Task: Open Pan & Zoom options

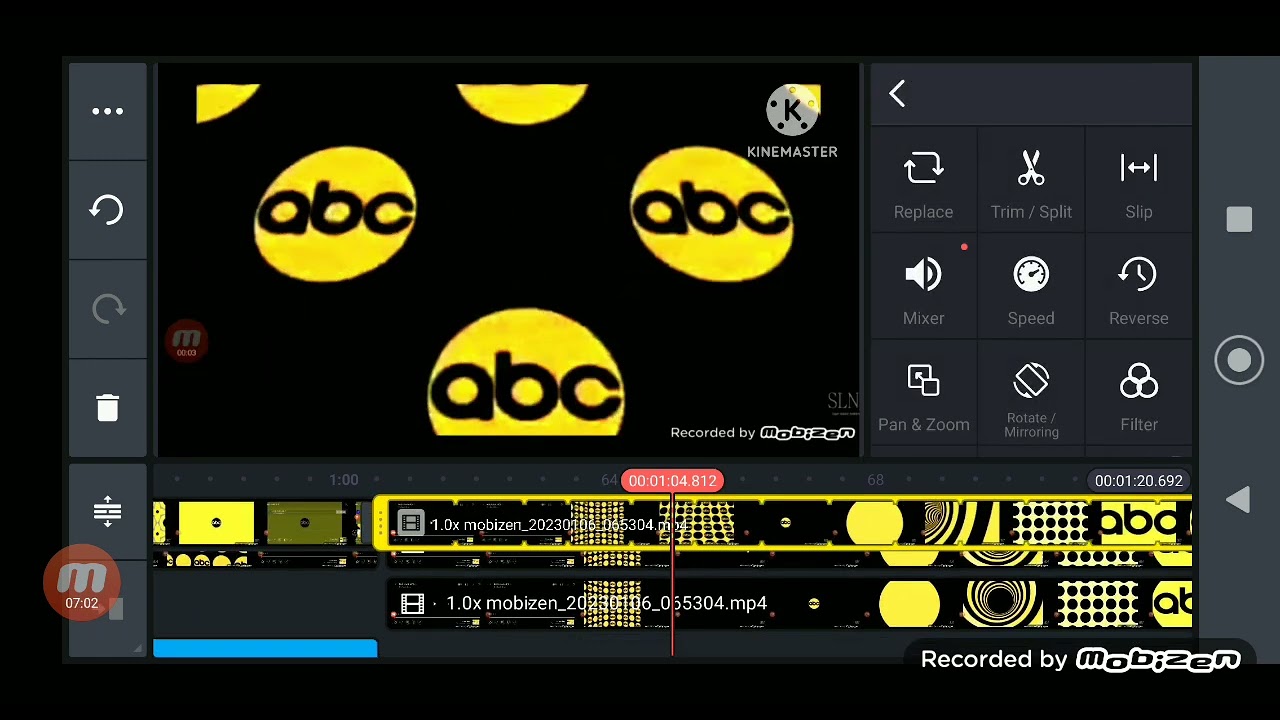Action: (923, 397)
